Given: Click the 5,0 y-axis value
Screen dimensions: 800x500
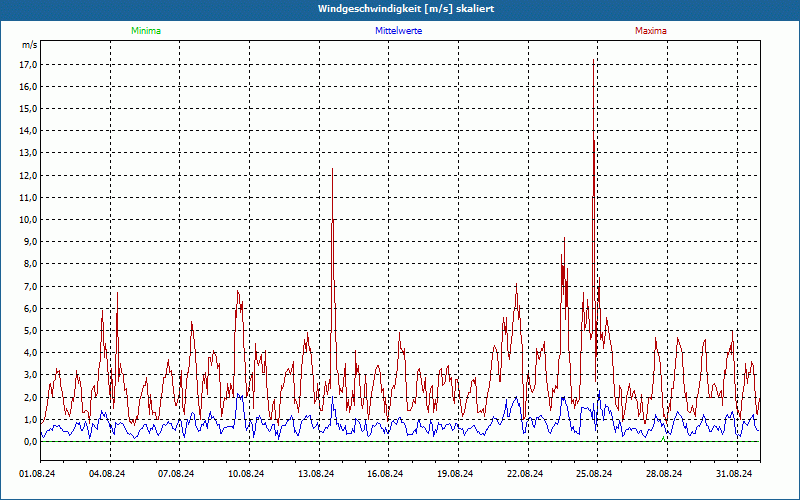Looking at the screenshot, I should [31, 331].
